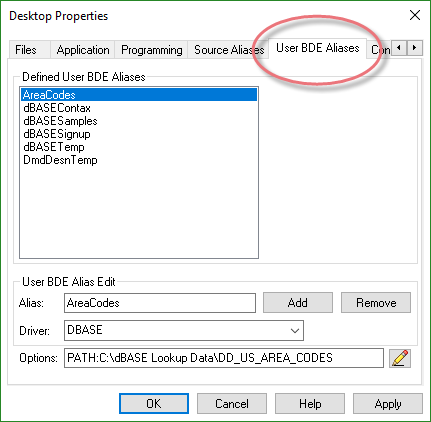Image resolution: width=431 pixels, height=422 pixels.
Task: Remove the selected alias
Action: (x=376, y=303)
